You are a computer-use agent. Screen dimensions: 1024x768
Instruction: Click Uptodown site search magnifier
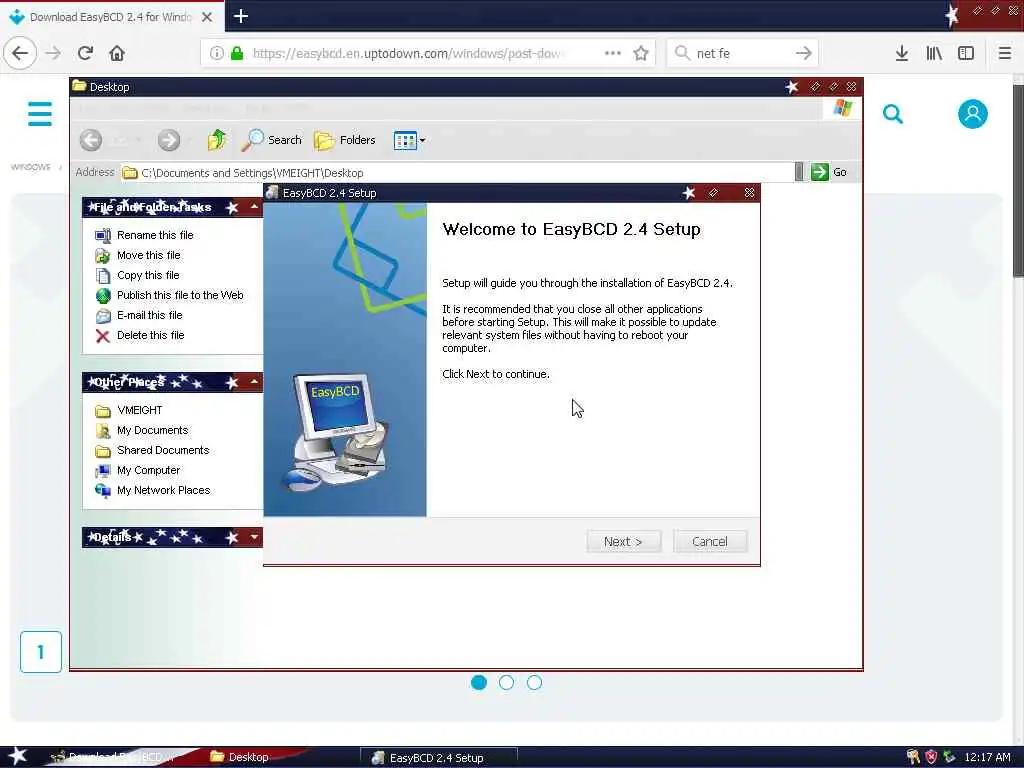click(893, 114)
